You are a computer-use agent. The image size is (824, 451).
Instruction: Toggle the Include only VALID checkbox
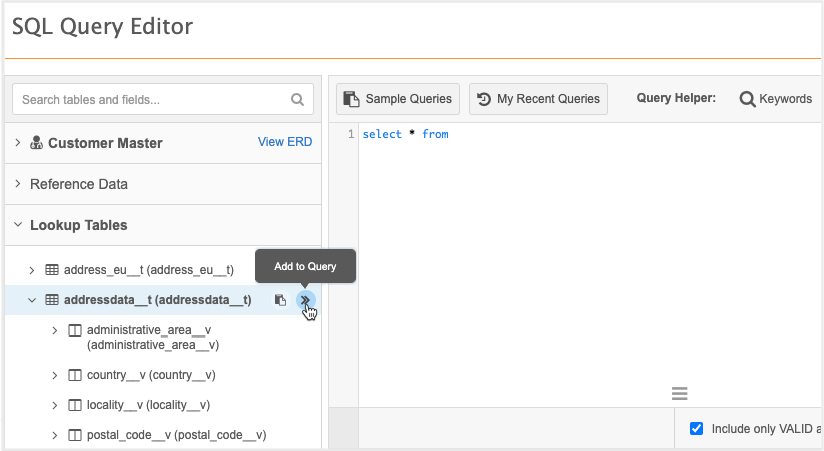[696, 428]
